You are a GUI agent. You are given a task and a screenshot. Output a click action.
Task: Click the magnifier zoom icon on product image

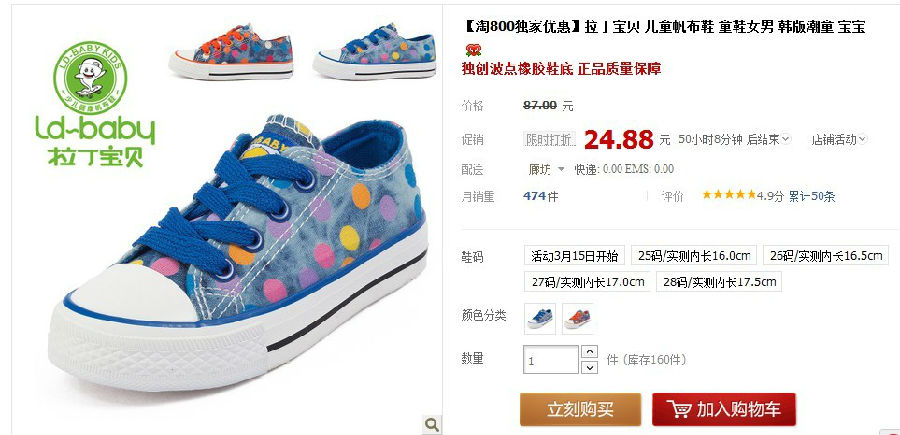click(x=432, y=424)
